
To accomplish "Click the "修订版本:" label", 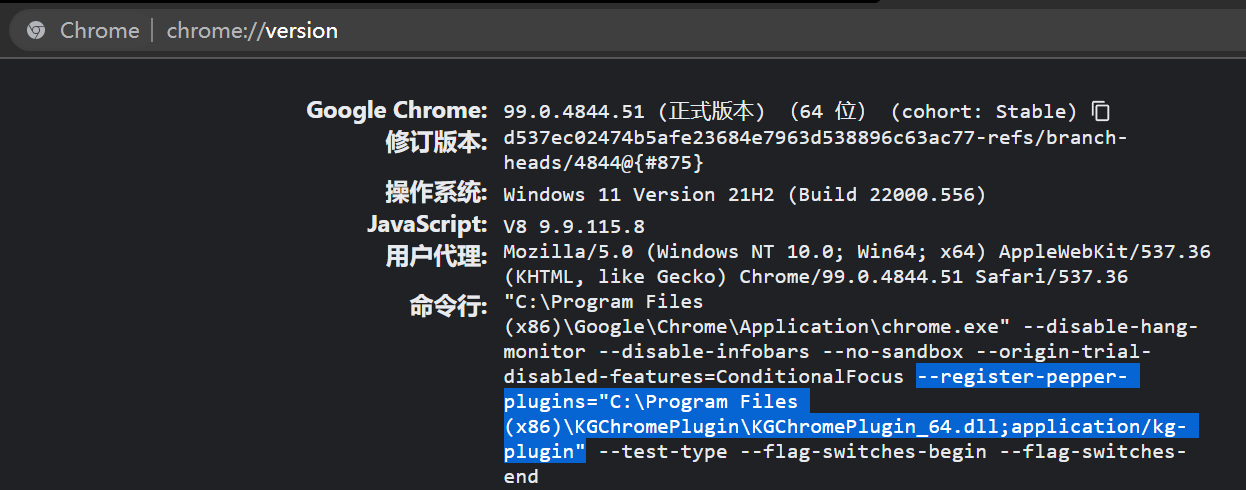I will [437, 142].
